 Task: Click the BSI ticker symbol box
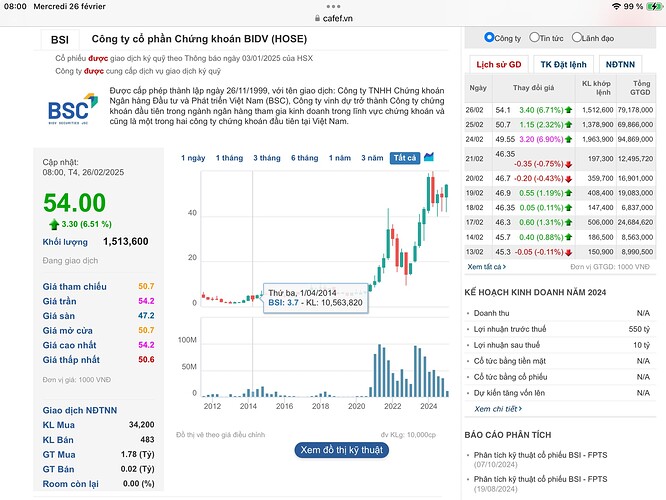pyautogui.click(x=59, y=40)
